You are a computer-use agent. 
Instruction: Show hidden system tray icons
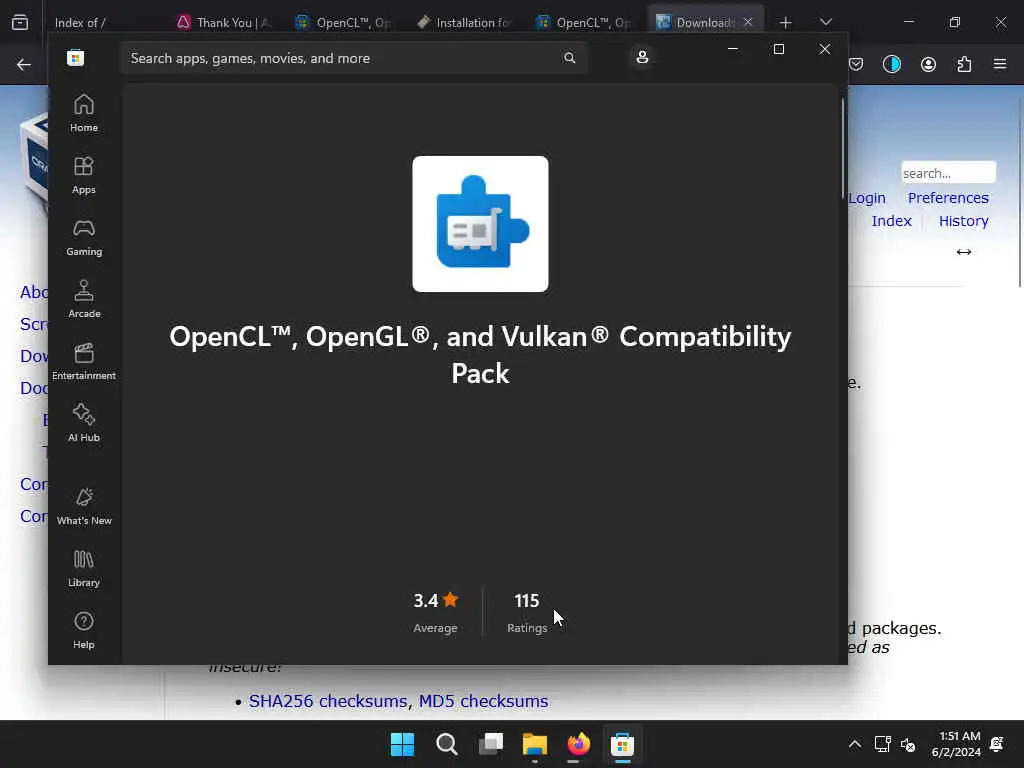click(854, 744)
